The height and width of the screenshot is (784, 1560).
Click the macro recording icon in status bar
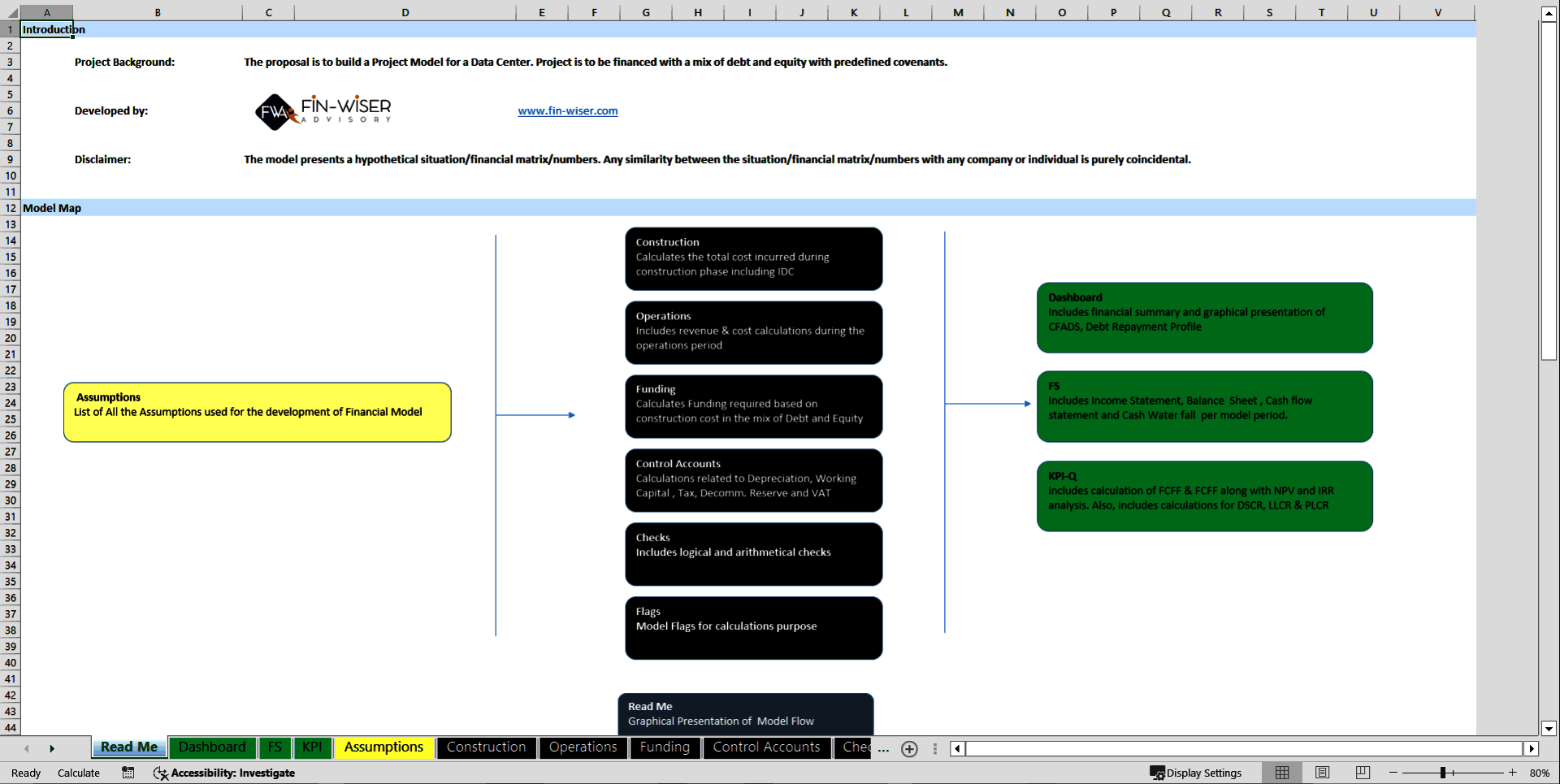(x=128, y=773)
